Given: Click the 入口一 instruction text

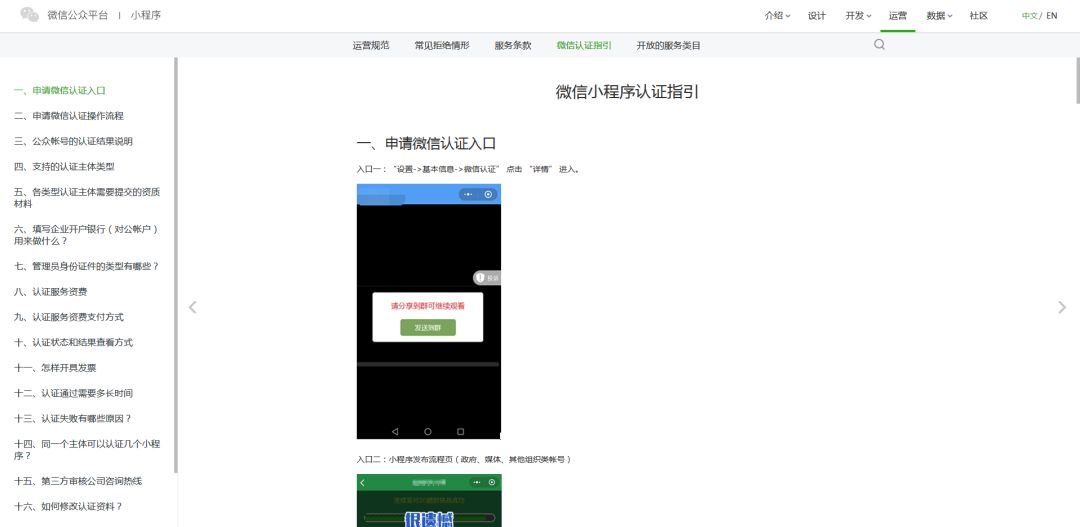Looking at the screenshot, I should click(468, 169).
